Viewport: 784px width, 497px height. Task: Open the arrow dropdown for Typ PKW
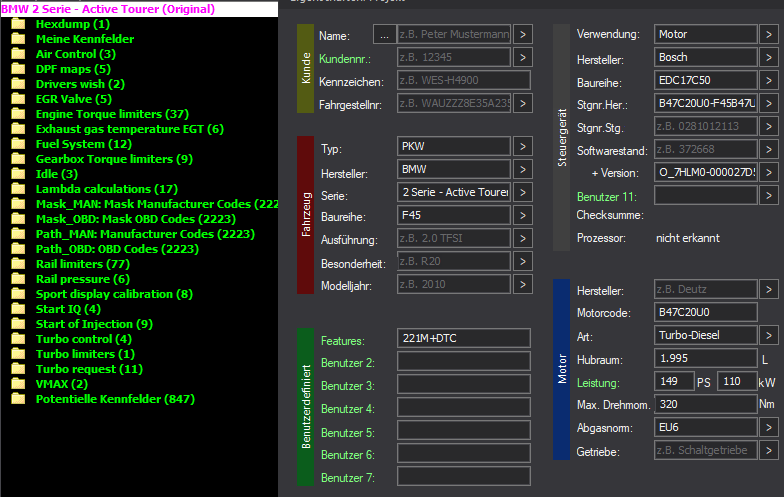(x=522, y=146)
